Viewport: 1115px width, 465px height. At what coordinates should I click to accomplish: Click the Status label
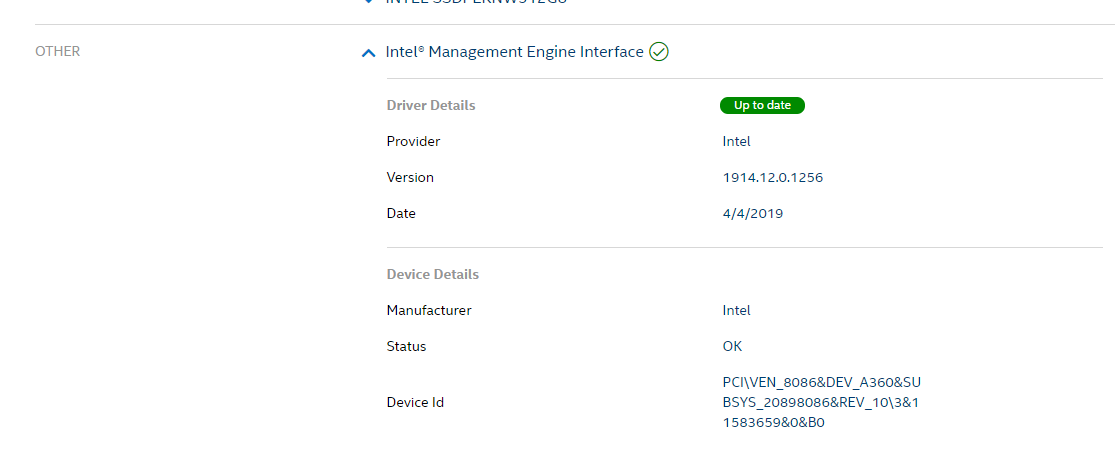point(407,346)
